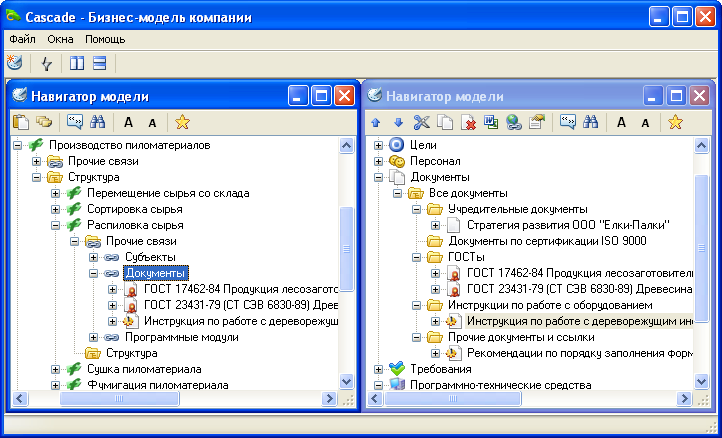Screen dimensions: 722x438
Task: Expand Перемещение сырья со склада node
Action: tap(55, 193)
